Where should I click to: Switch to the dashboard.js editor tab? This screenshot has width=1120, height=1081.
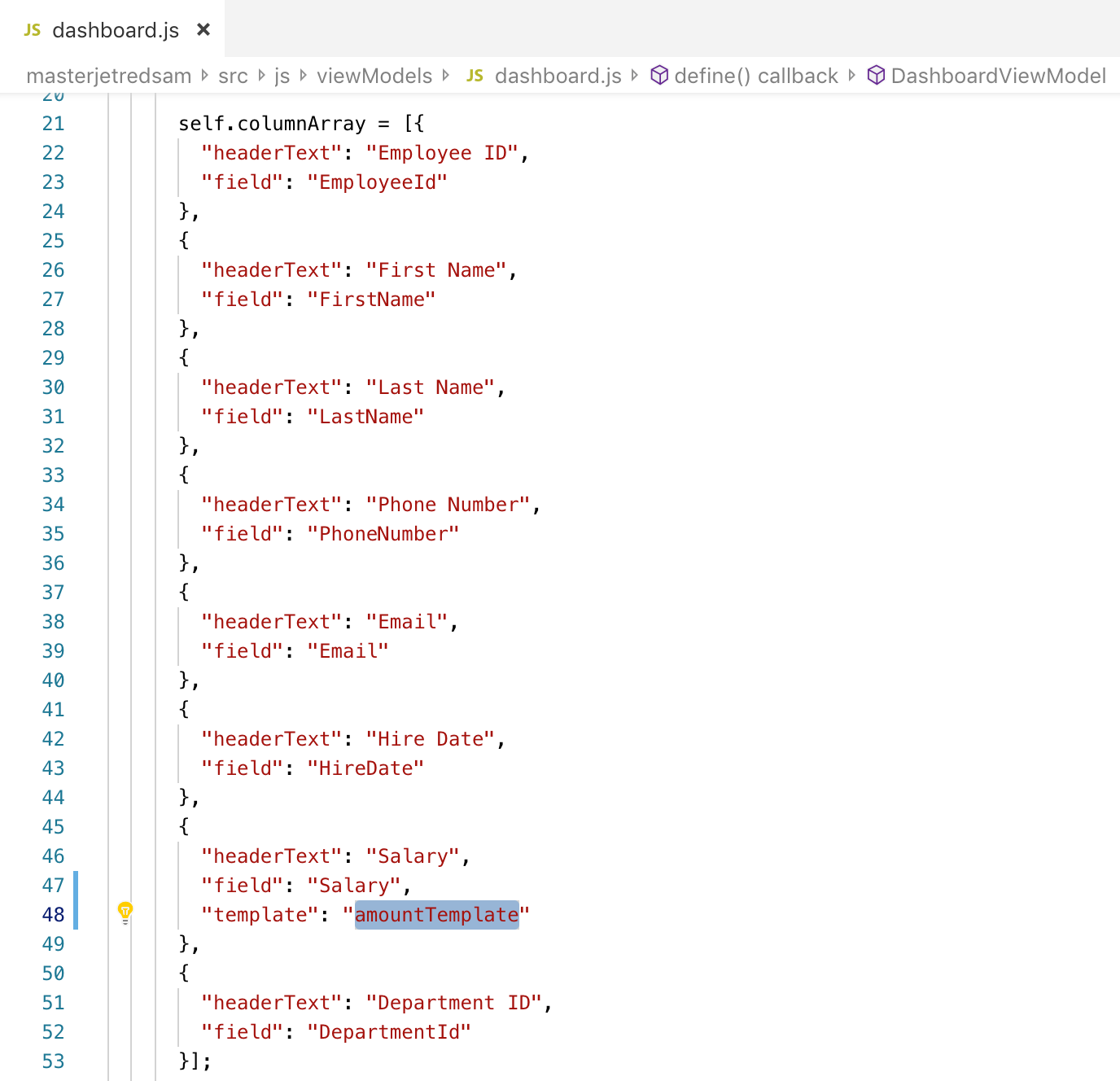click(114, 29)
